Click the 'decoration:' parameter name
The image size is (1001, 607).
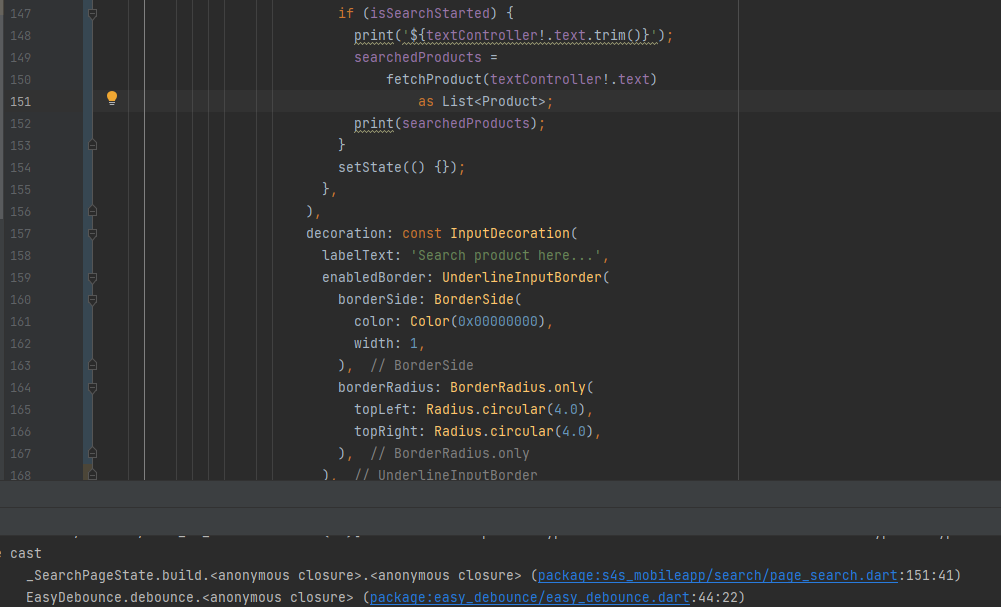pyautogui.click(x=350, y=234)
